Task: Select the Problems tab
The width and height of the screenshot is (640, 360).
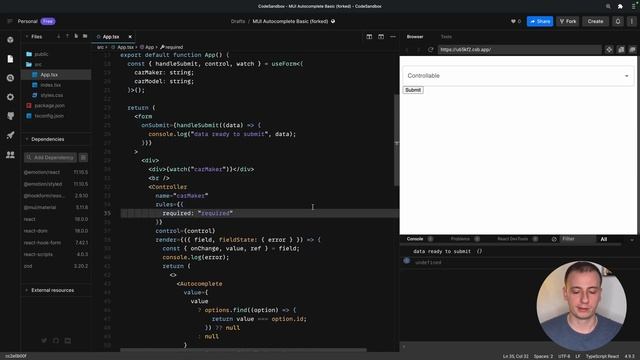Action: (x=460, y=239)
